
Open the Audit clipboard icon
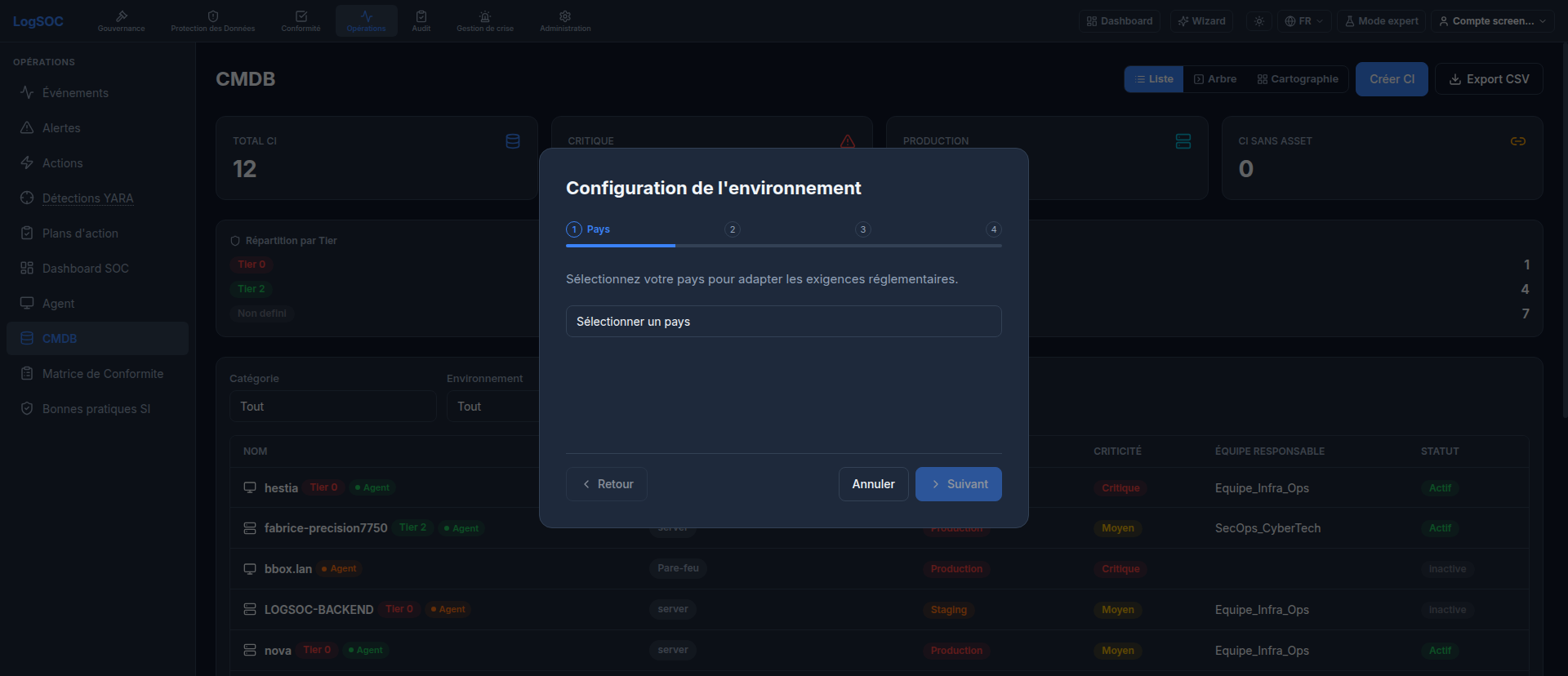point(421,16)
